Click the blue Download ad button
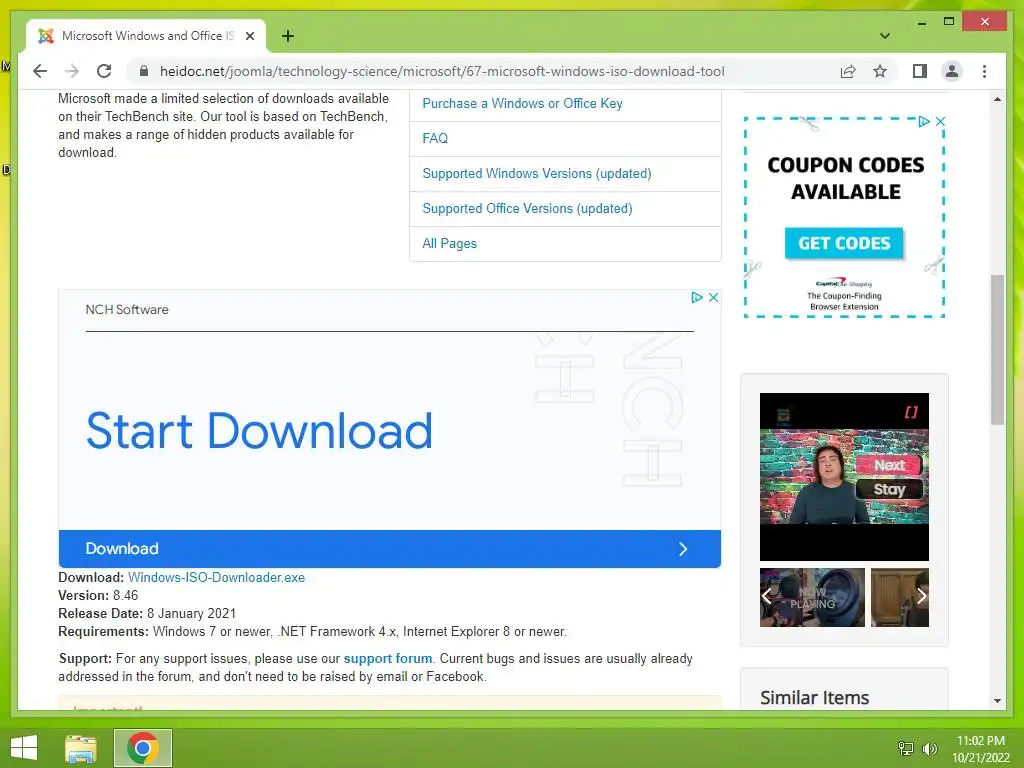Image resolution: width=1024 pixels, height=768 pixels. 389,549
